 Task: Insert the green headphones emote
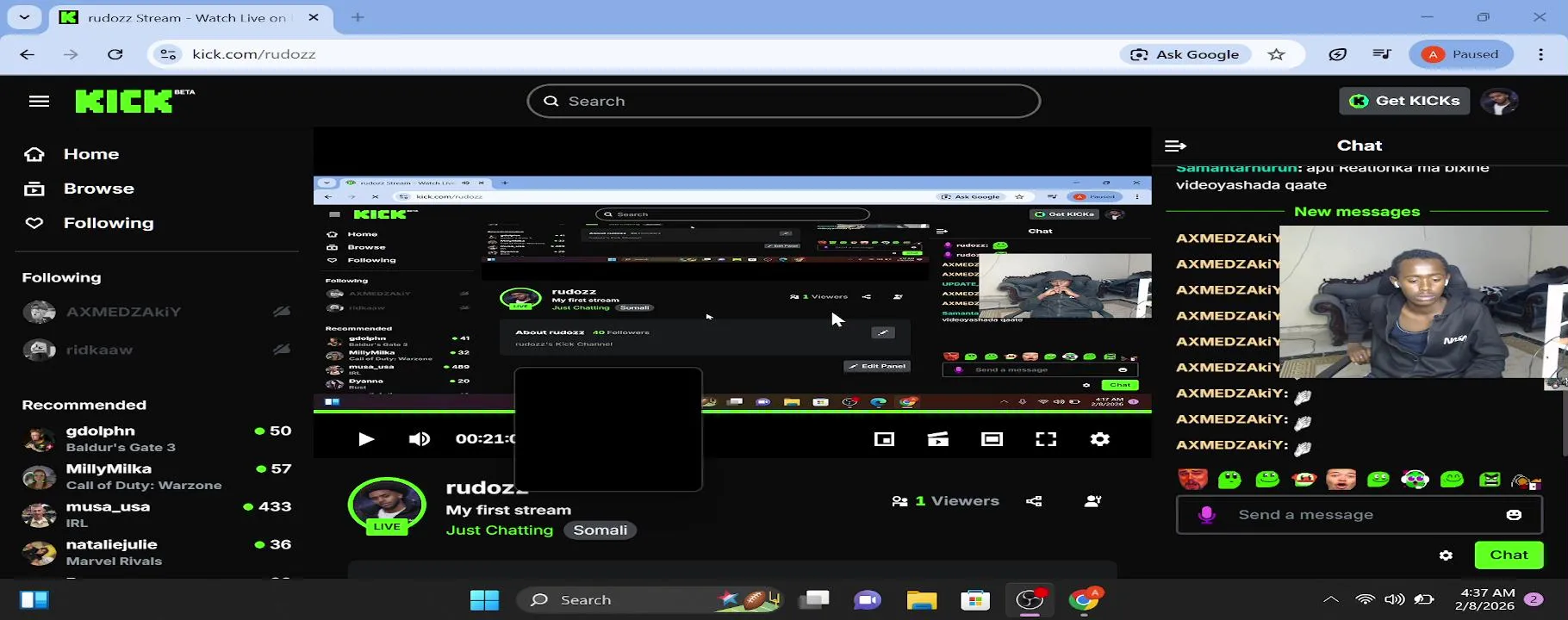[x=1415, y=479]
